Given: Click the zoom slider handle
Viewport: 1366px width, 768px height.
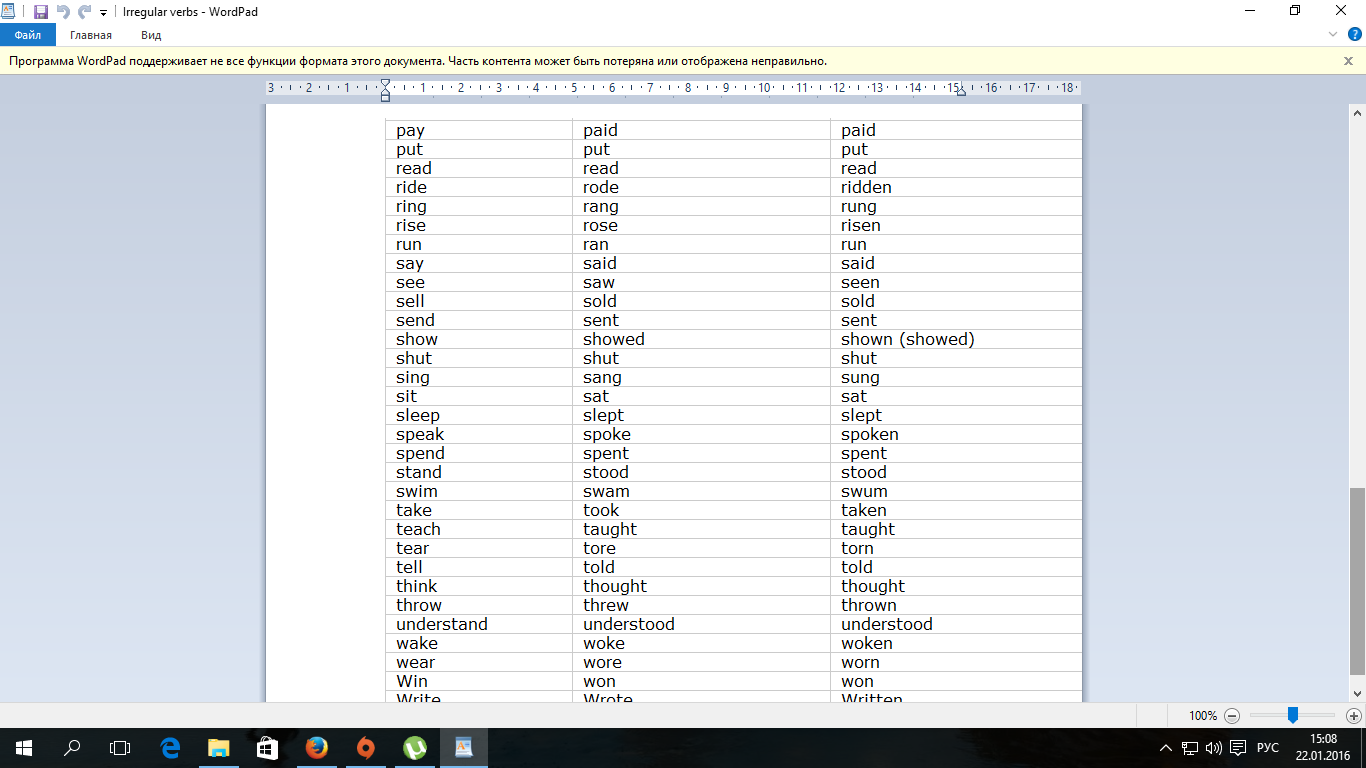Looking at the screenshot, I should coord(1293,715).
